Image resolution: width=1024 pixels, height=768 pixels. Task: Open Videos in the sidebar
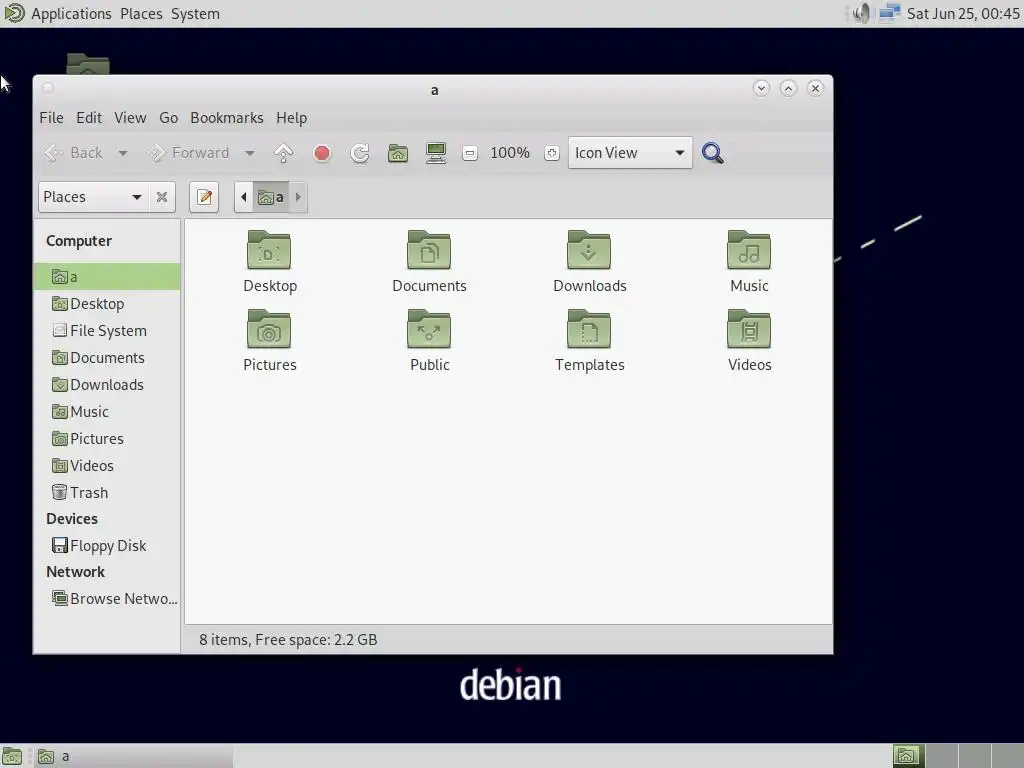click(x=107, y=466)
